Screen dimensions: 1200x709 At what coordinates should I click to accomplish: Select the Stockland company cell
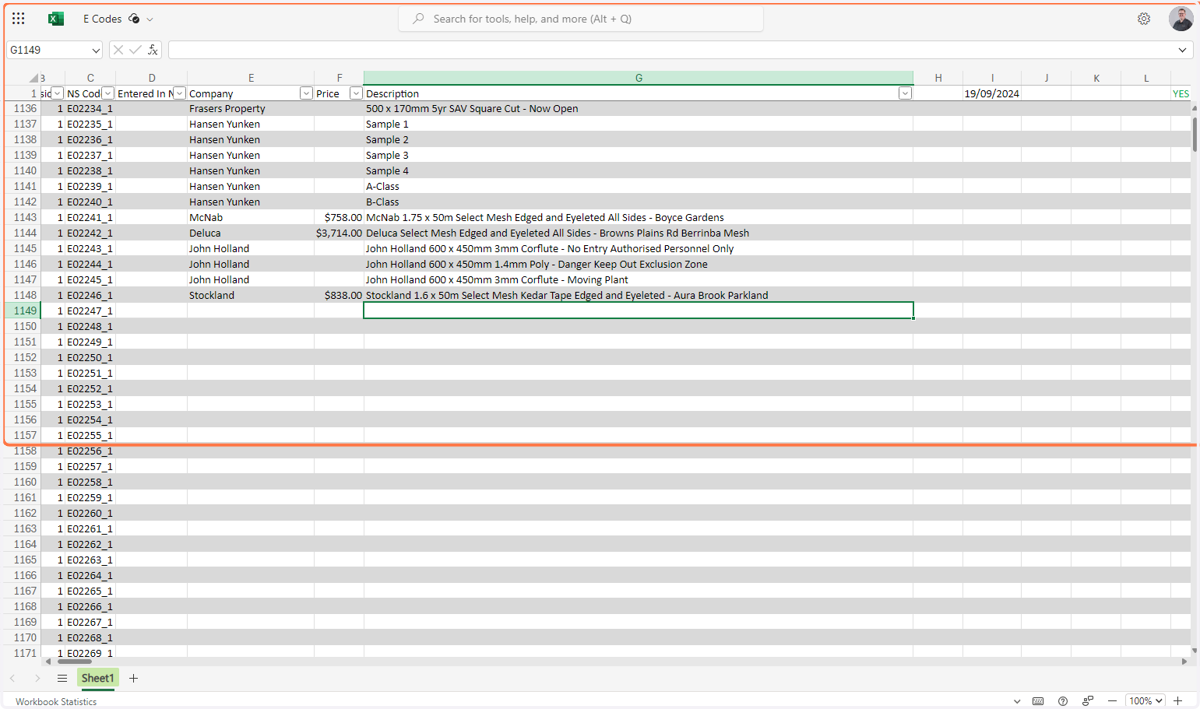pos(251,295)
